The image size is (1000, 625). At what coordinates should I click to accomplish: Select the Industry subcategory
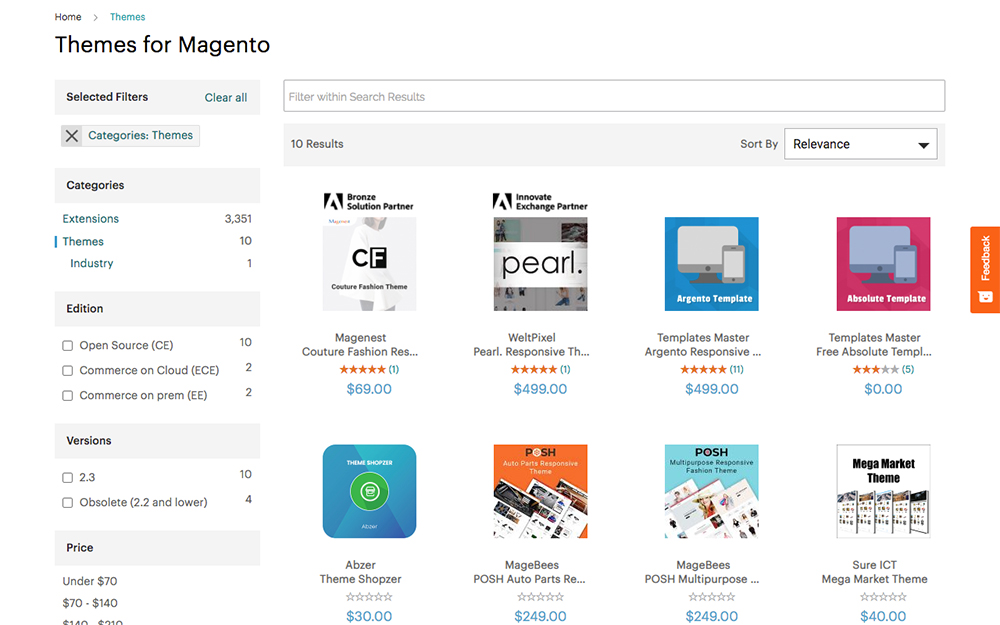92,263
